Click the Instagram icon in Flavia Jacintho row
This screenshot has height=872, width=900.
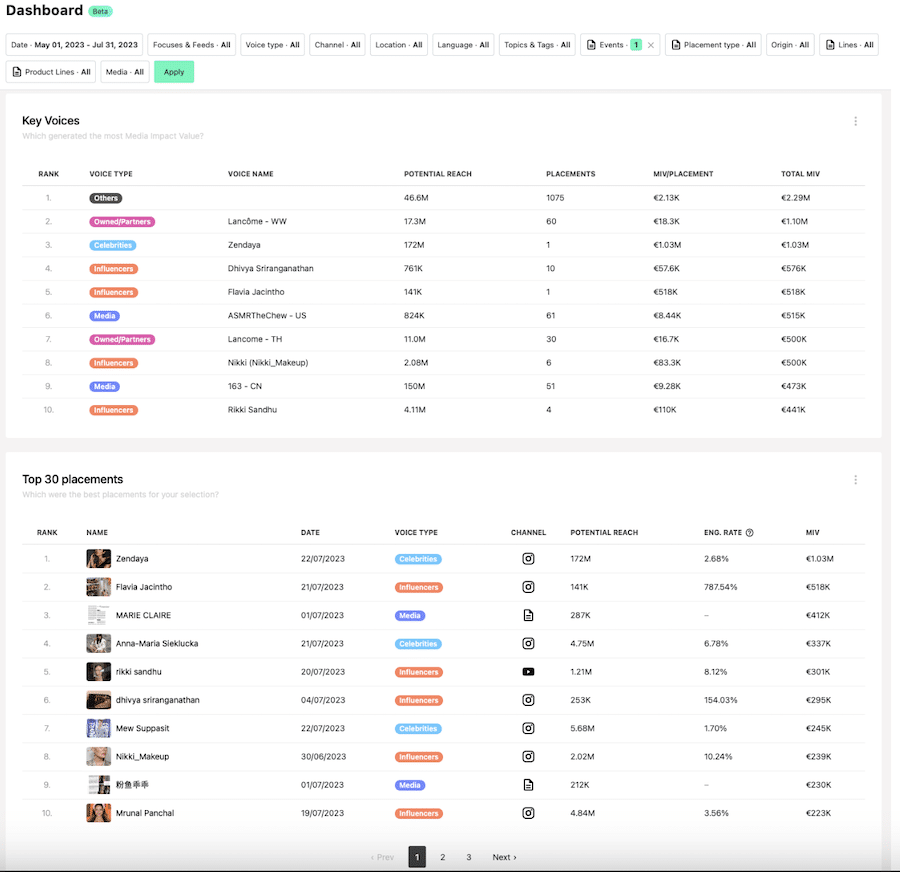click(528, 587)
